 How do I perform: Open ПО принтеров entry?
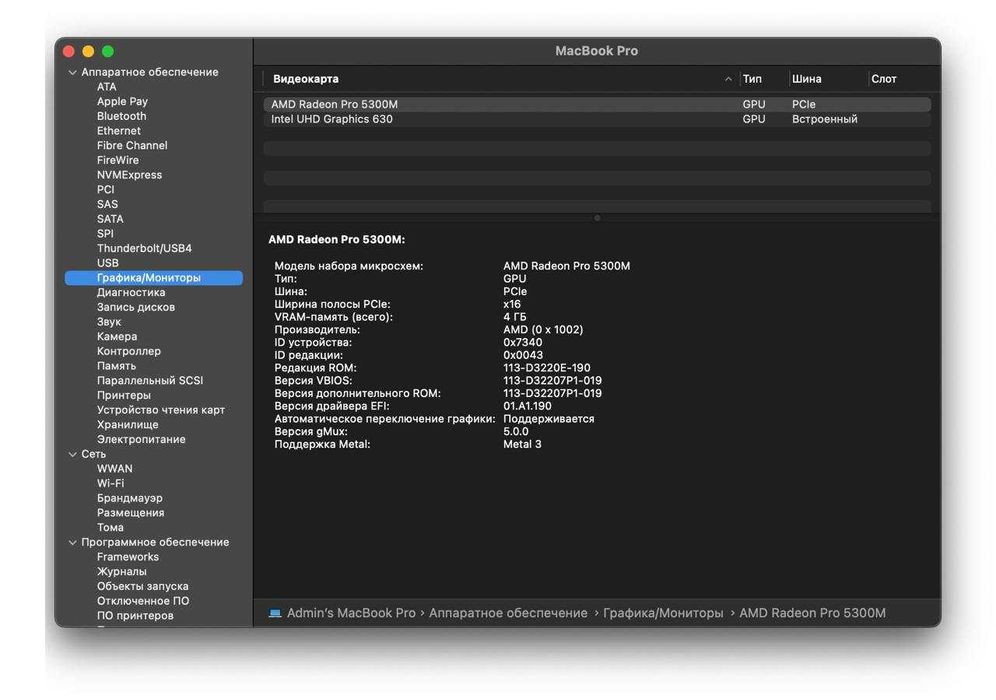point(135,616)
